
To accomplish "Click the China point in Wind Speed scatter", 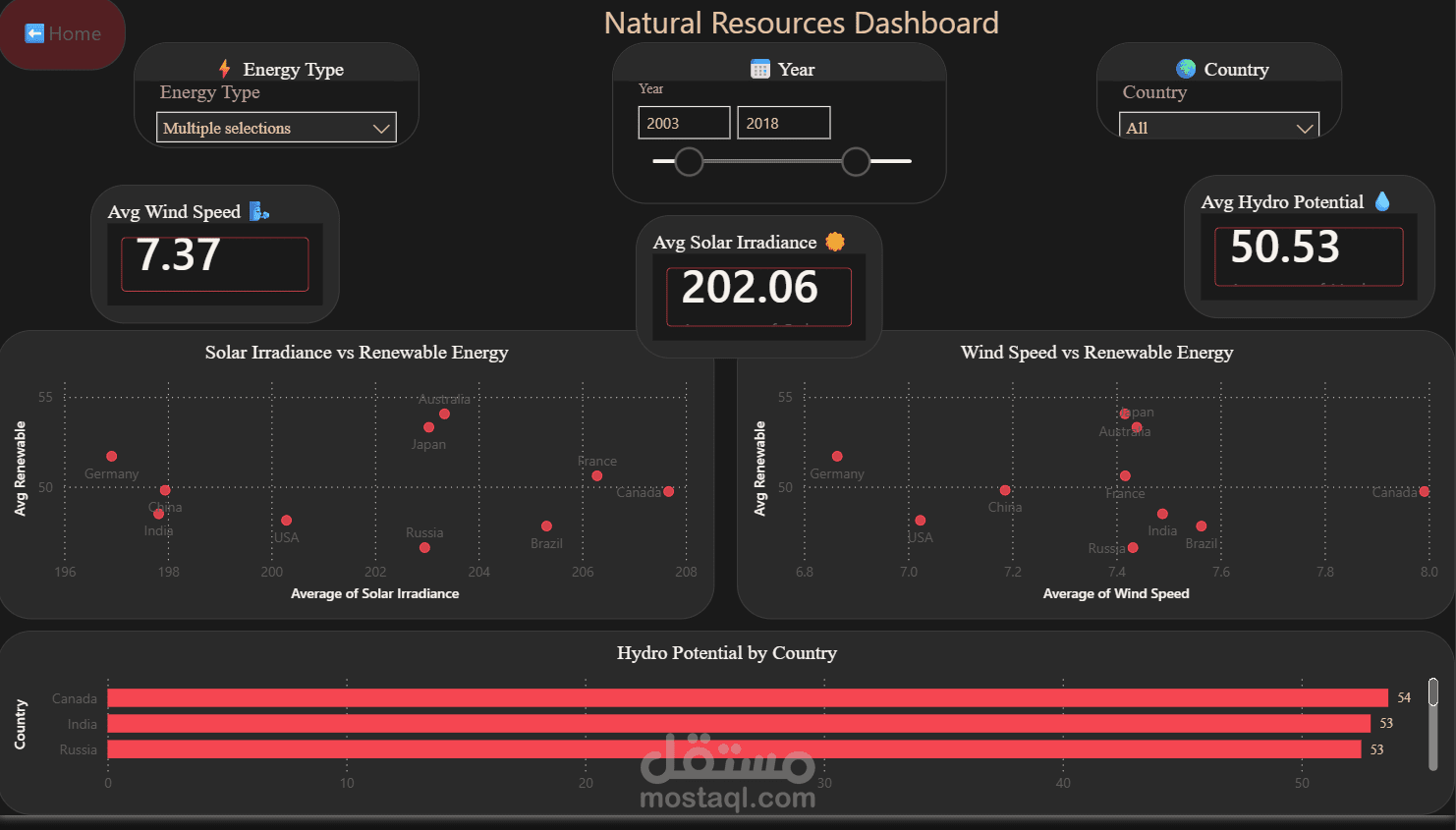I will click(1005, 490).
